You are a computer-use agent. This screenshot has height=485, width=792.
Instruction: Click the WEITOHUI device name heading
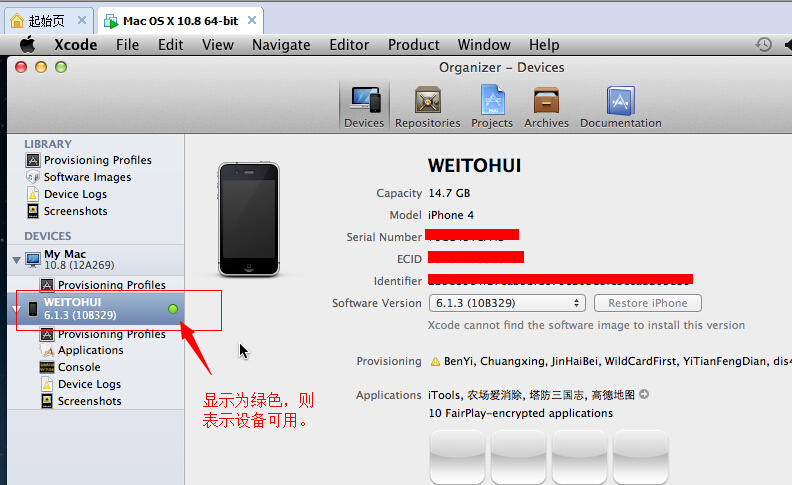point(474,166)
